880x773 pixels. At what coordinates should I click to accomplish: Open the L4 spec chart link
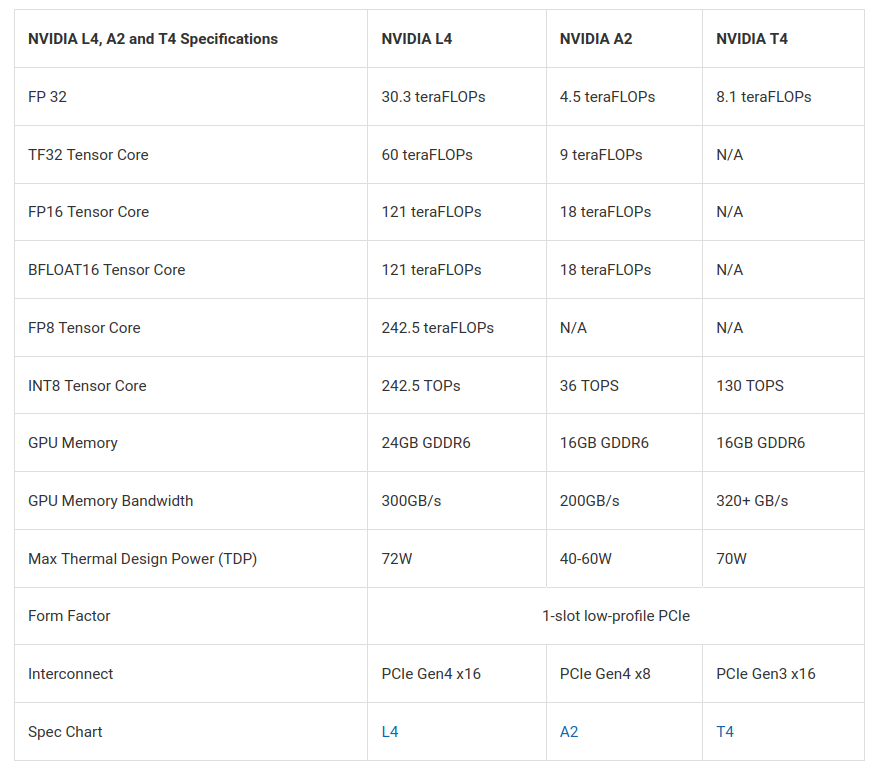point(390,732)
